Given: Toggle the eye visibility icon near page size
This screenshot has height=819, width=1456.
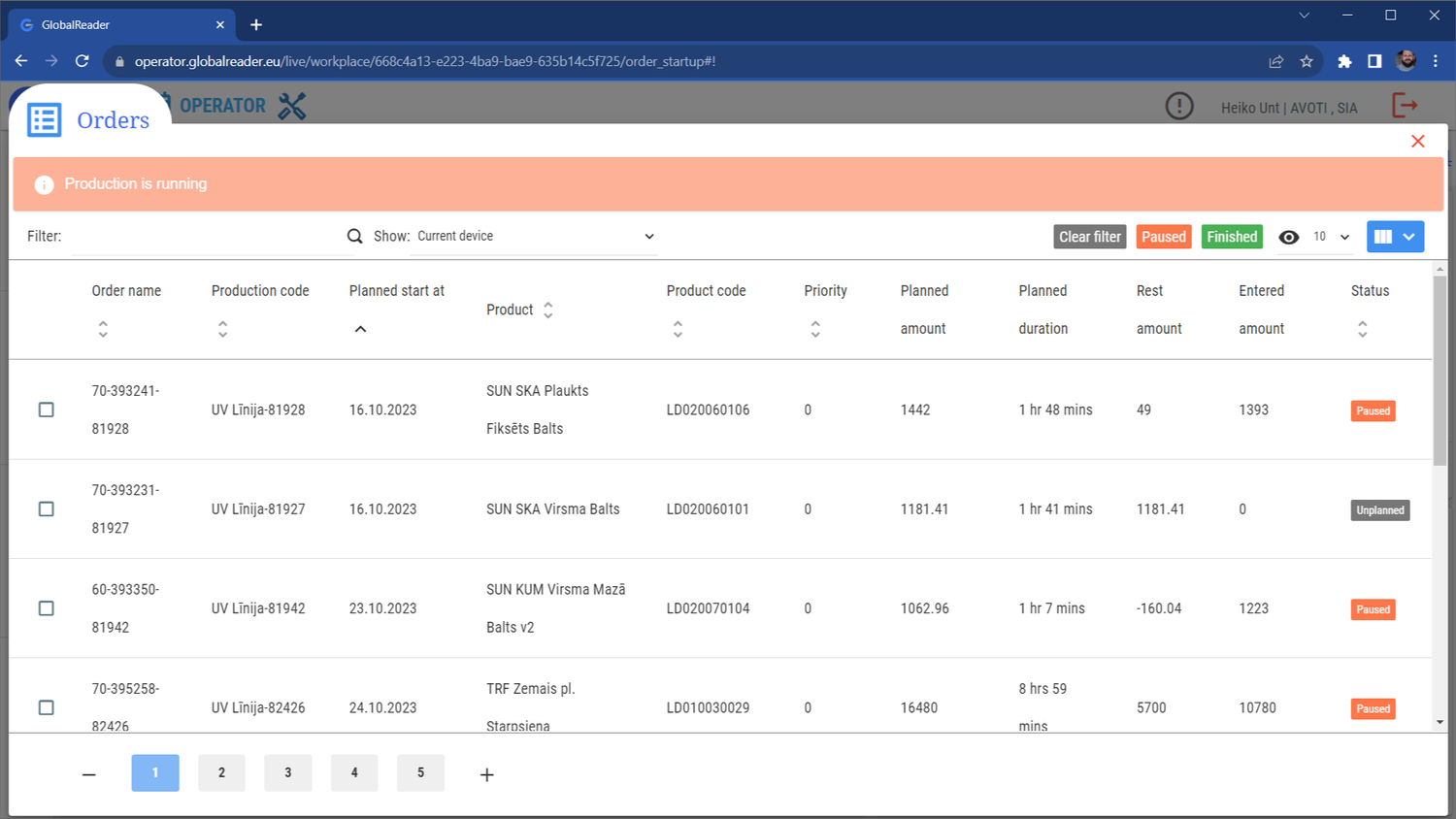Looking at the screenshot, I should (1289, 236).
